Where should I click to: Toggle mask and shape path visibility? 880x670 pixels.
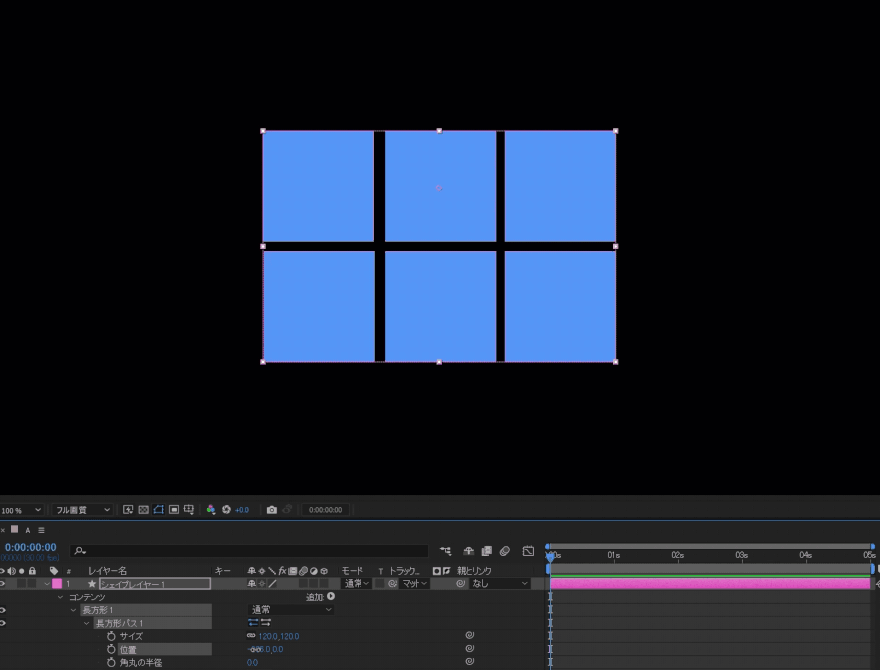[158, 510]
